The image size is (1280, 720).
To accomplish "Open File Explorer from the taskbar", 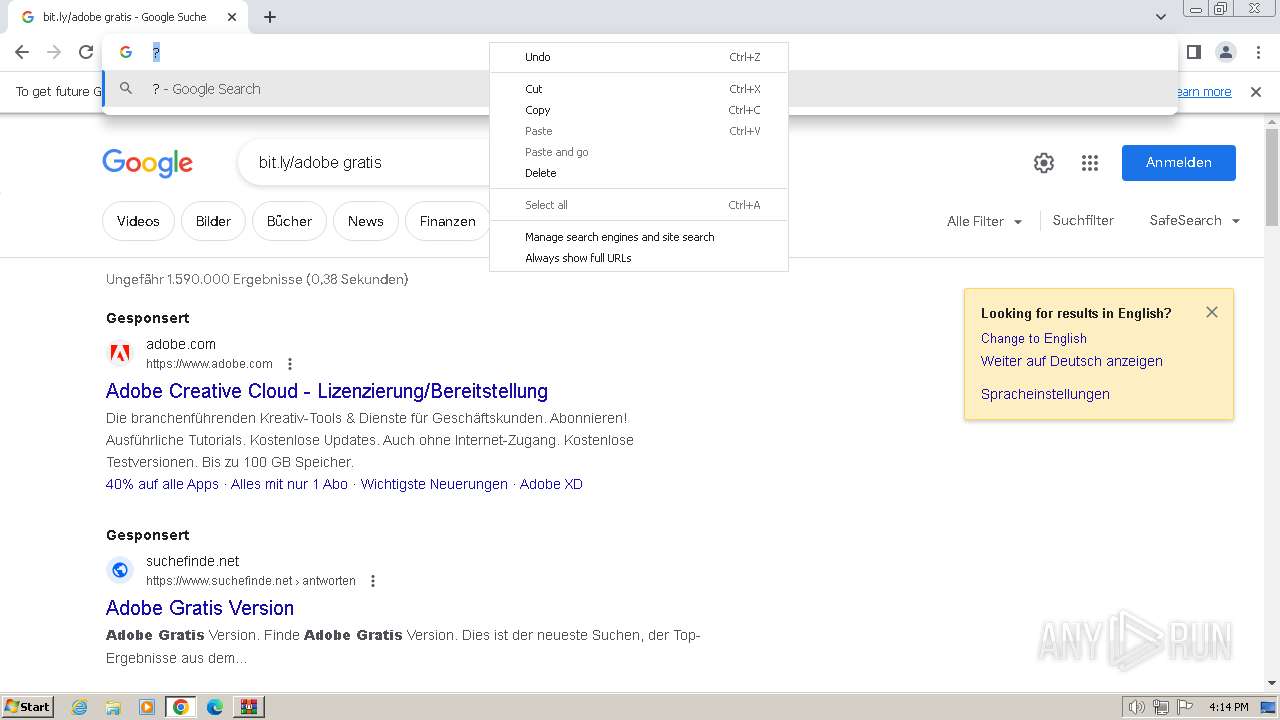I will (113, 707).
